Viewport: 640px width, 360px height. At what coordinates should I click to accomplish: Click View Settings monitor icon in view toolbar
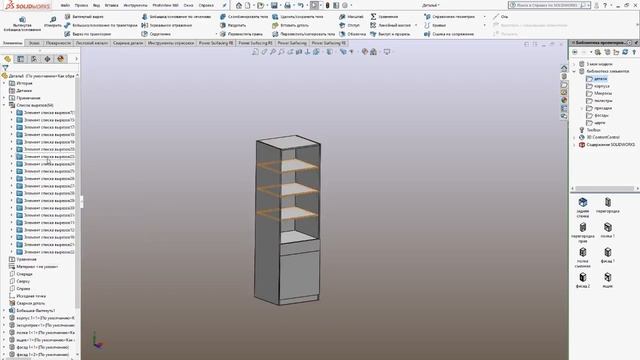click(x=387, y=52)
